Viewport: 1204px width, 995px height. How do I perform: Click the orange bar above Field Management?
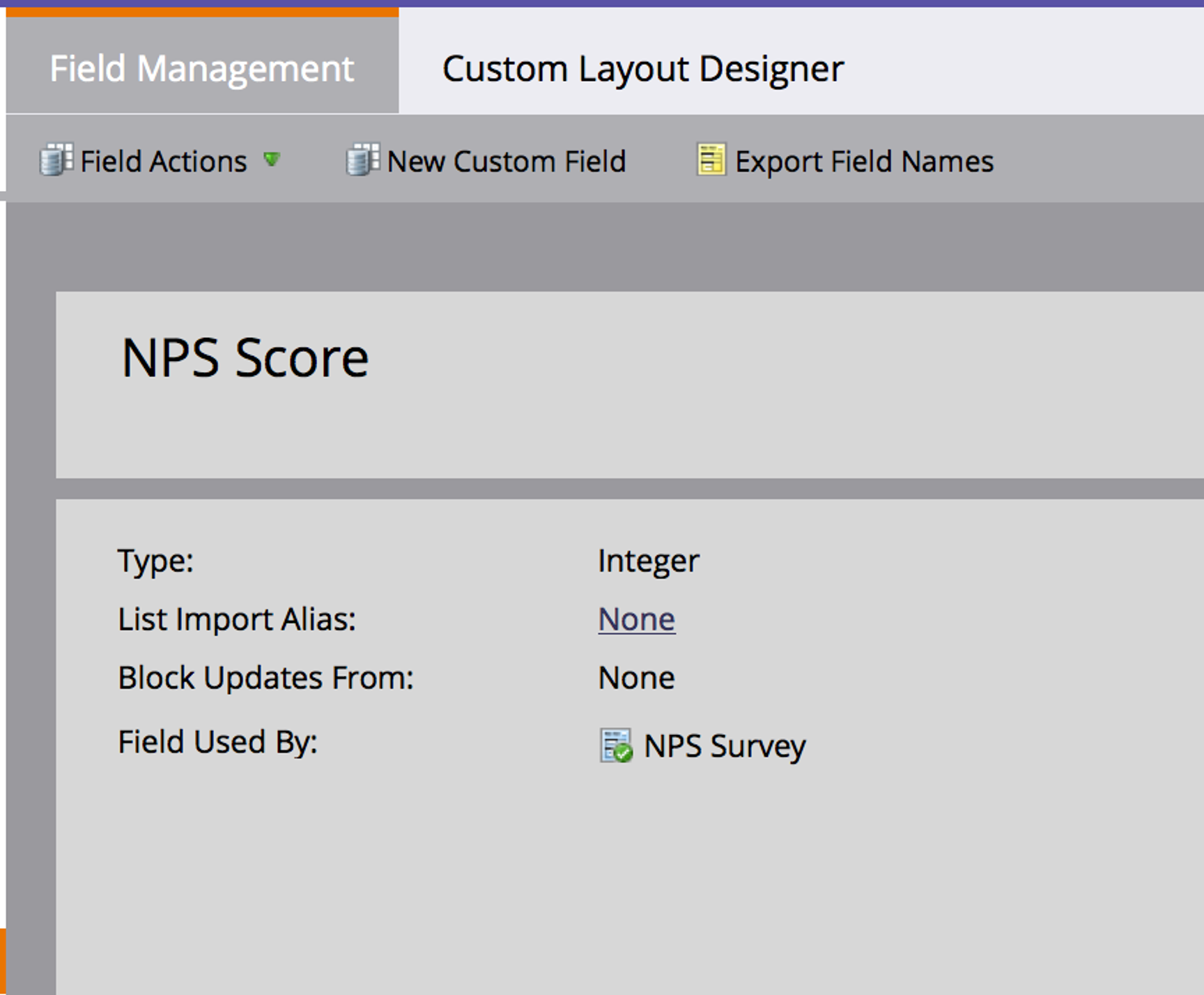[x=202, y=12]
